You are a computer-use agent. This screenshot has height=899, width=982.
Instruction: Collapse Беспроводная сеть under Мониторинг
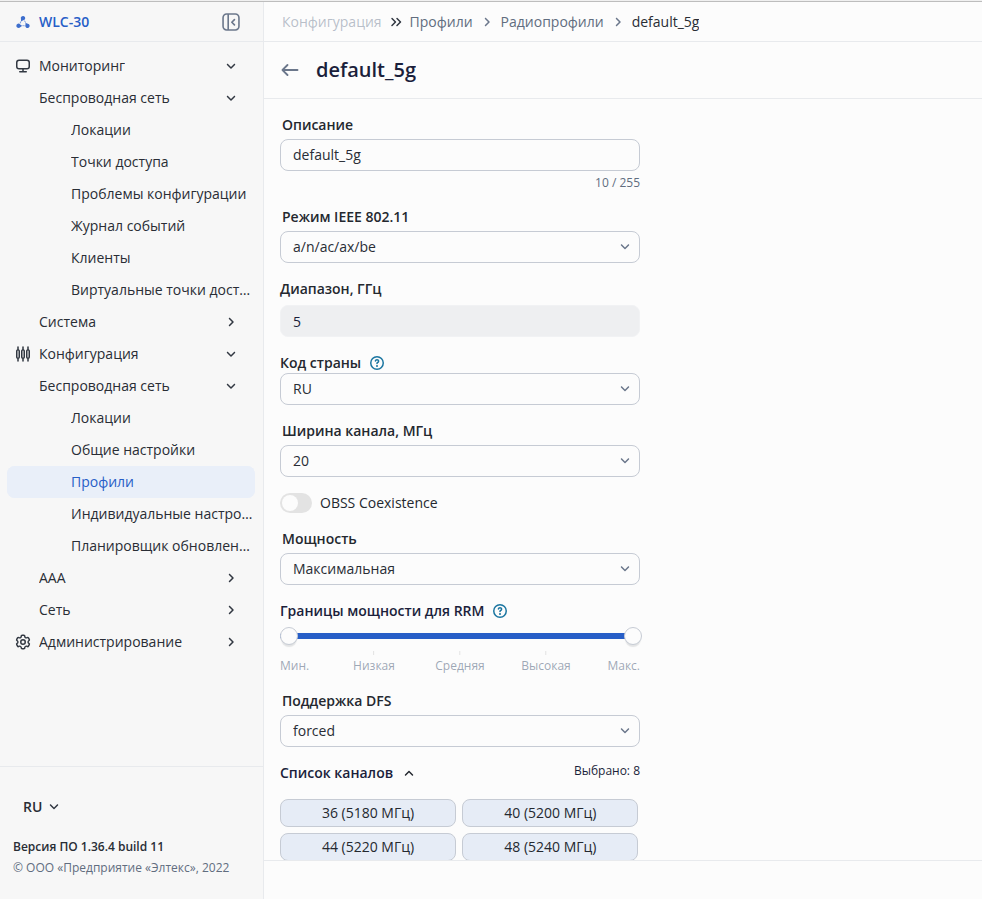[x=231, y=98]
